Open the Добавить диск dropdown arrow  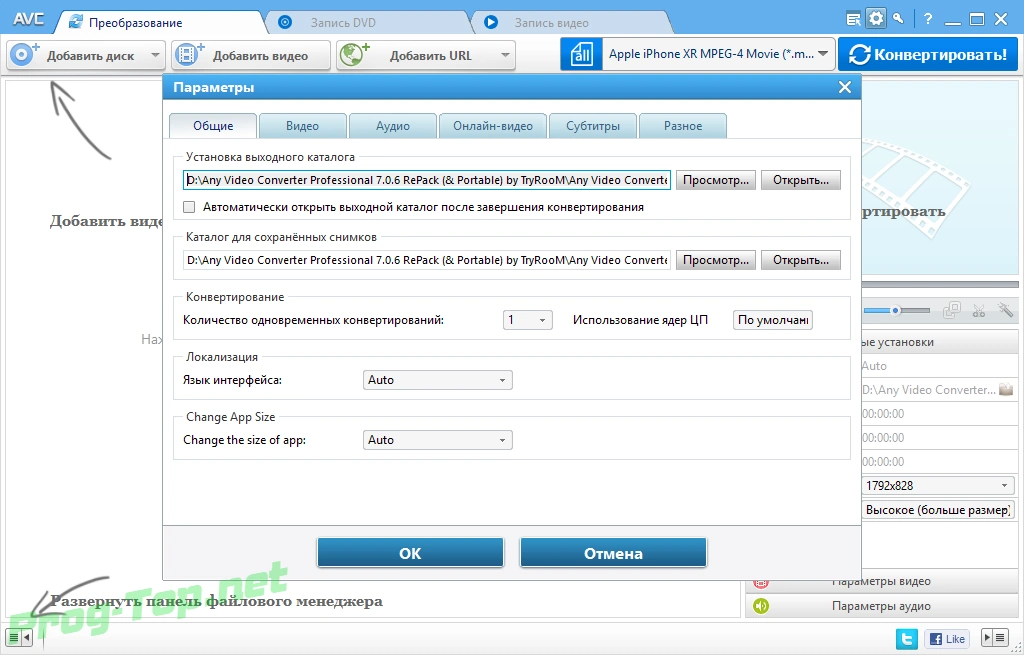click(155, 56)
